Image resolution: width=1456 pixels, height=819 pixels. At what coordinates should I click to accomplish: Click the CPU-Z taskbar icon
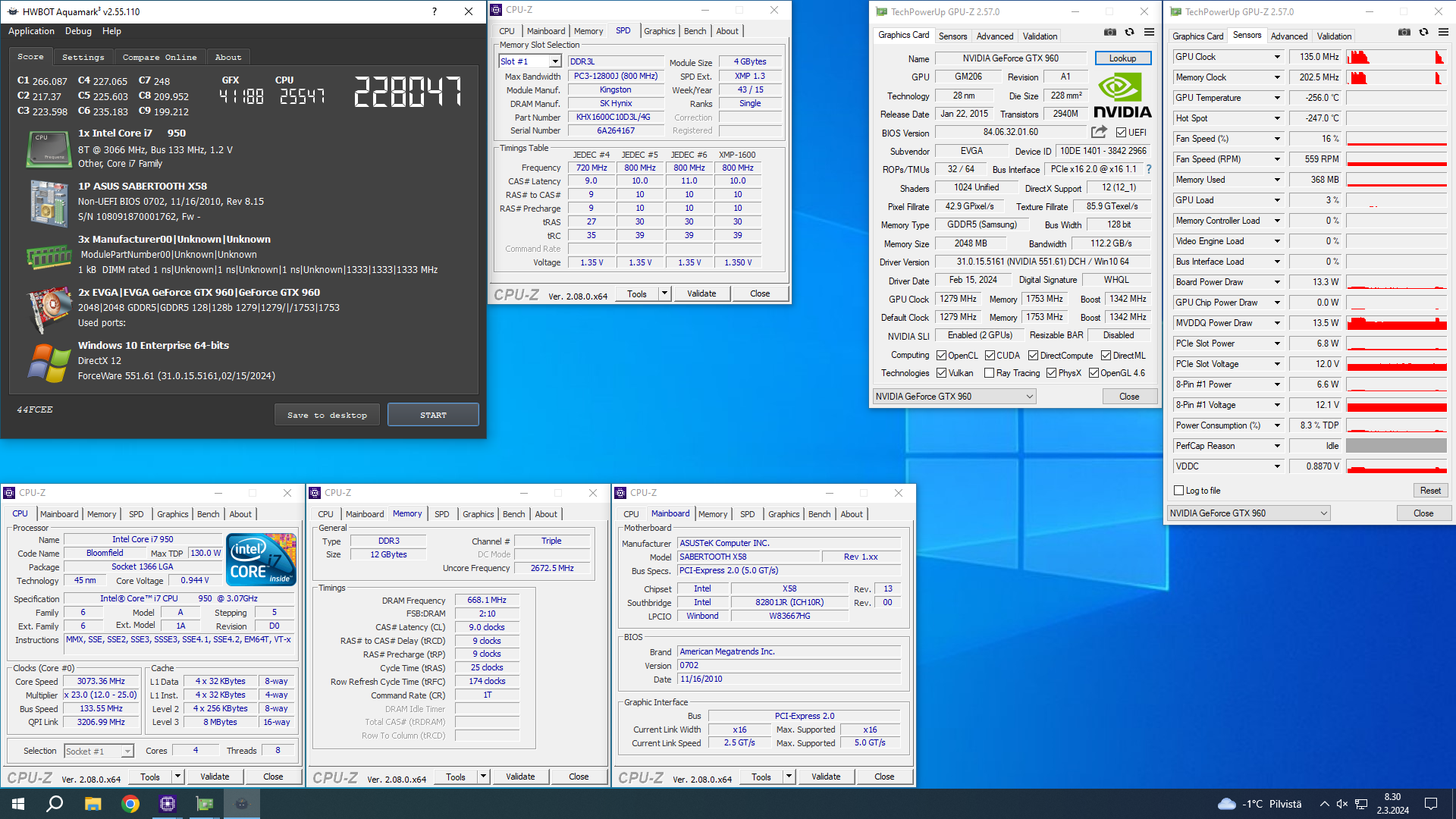[168, 804]
